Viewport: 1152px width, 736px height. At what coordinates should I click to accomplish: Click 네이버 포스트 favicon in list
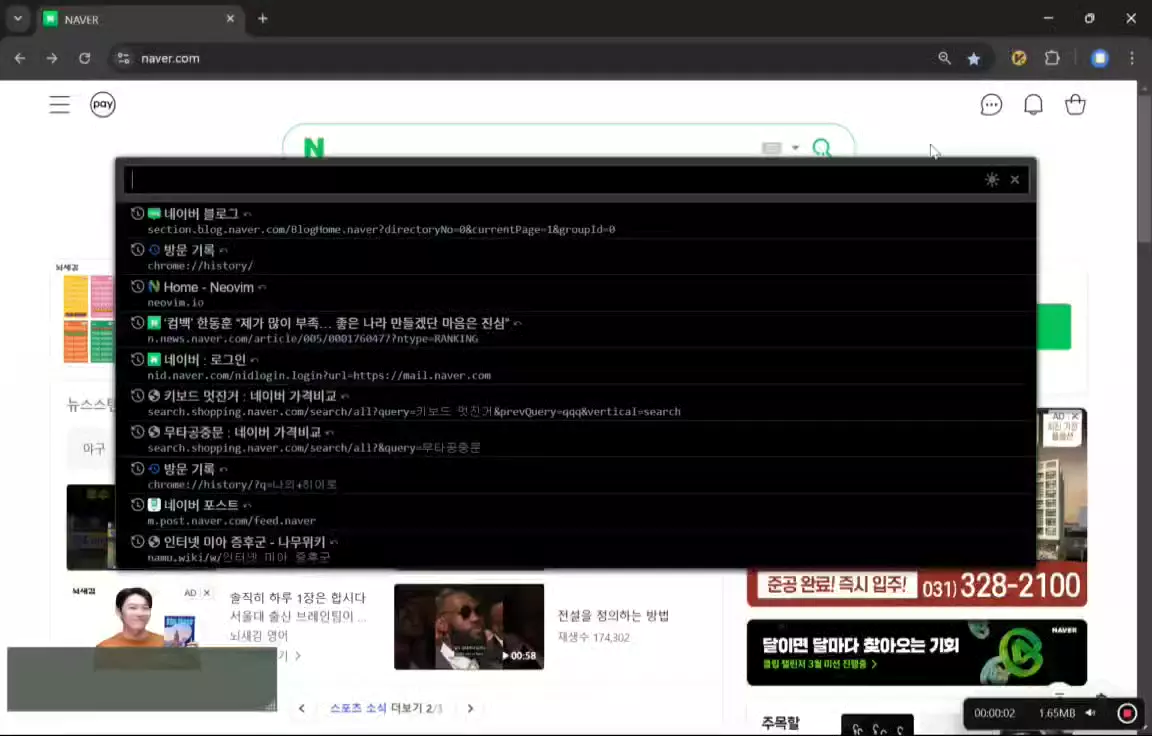click(x=154, y=505)
